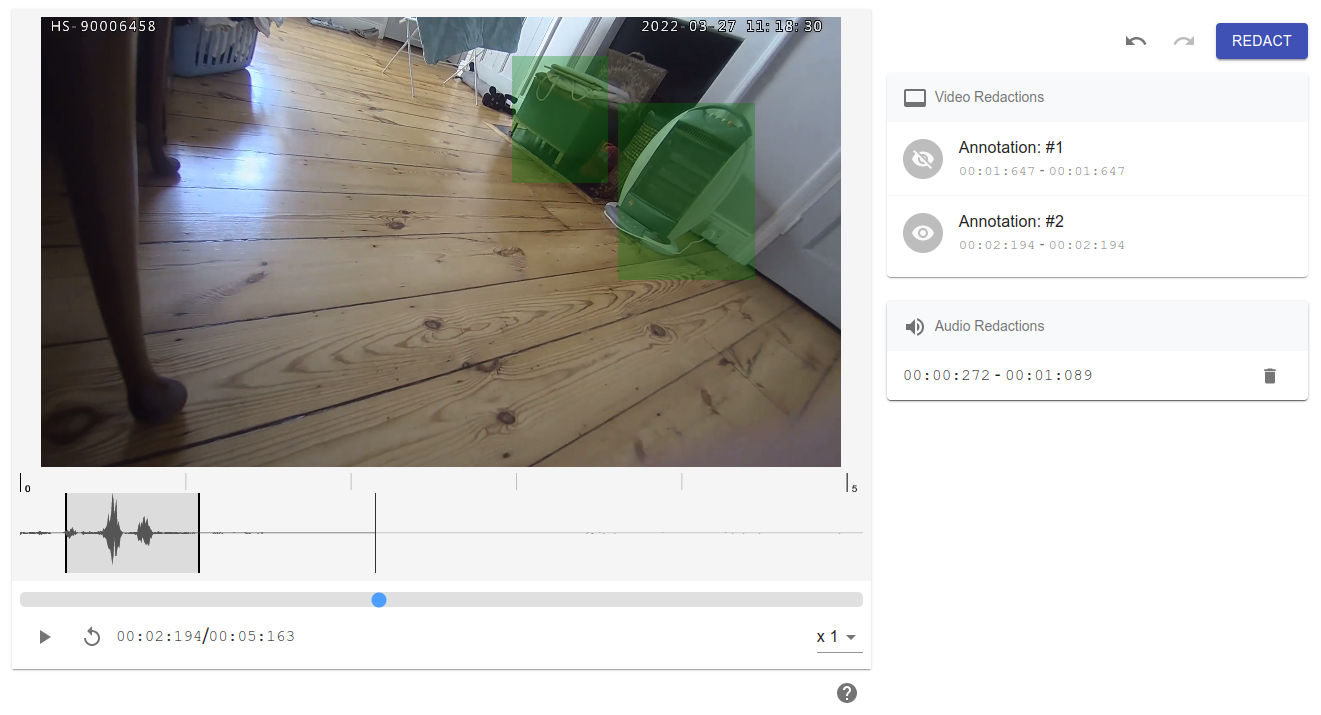The image size is (1321, 715).
Task: Click the Annotation #2 timestamp range
Action: (x=1042, y=246)
